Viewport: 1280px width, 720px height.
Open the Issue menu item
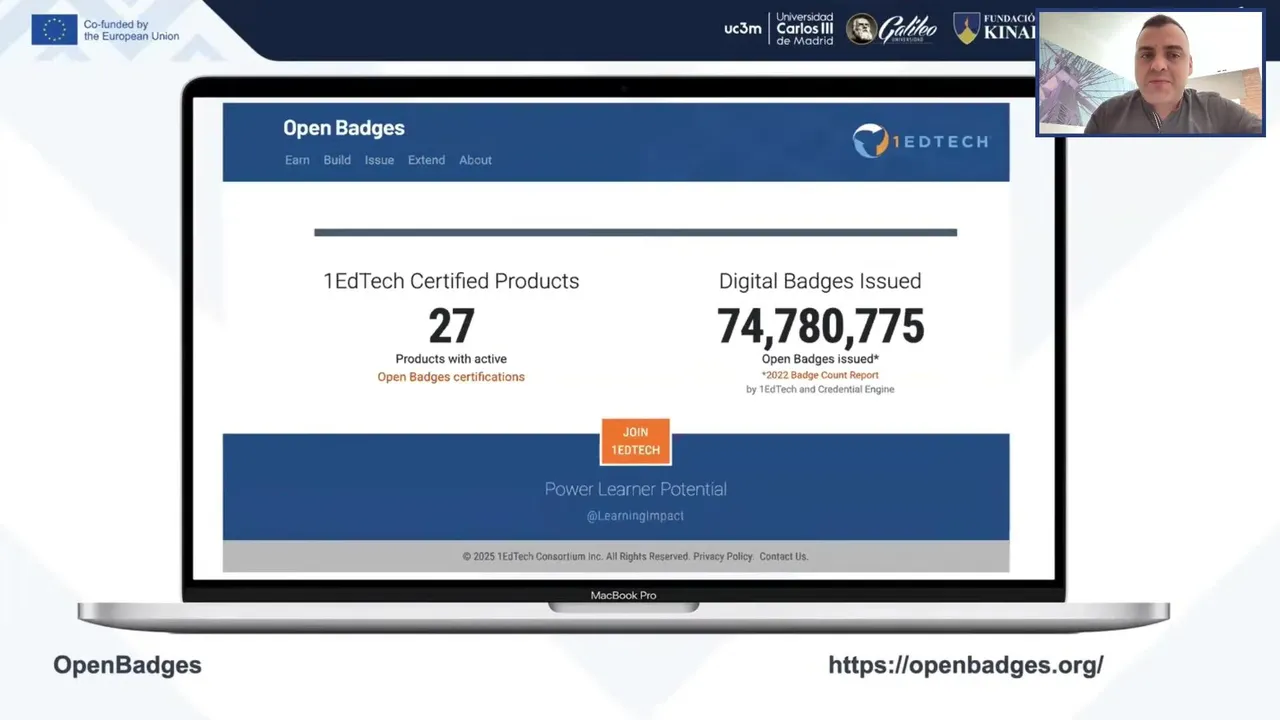pos(379,160)
